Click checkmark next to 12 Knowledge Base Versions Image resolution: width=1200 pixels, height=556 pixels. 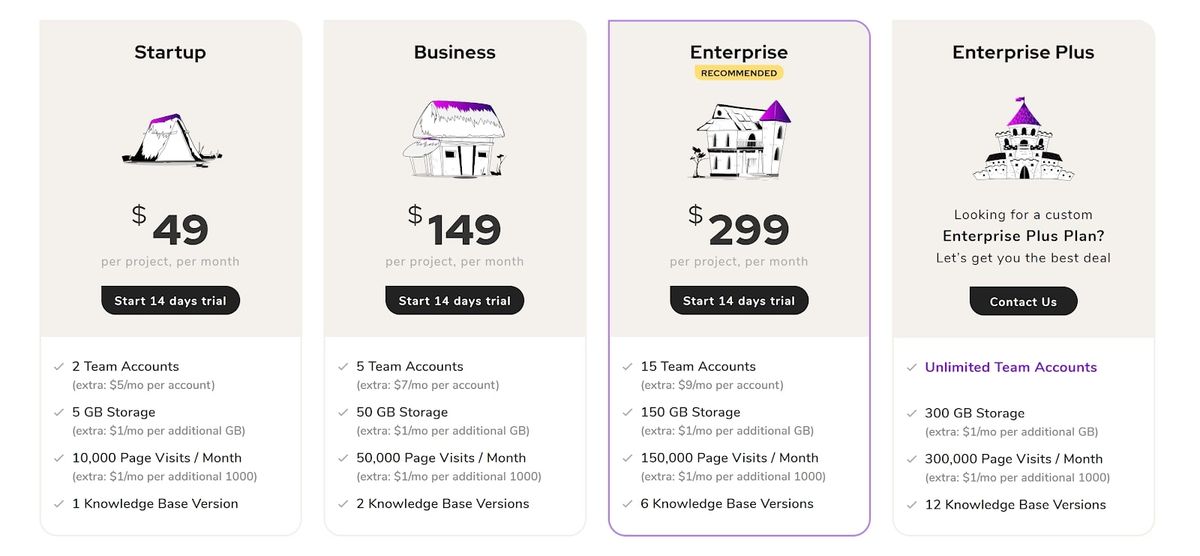912,505
